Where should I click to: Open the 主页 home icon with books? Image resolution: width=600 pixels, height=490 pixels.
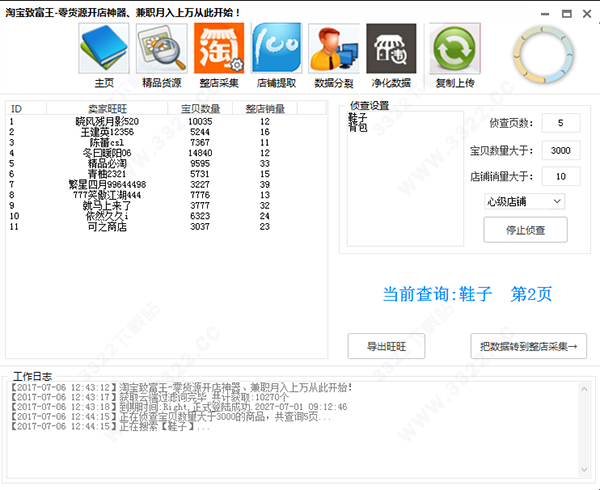(x=104, y=48)
